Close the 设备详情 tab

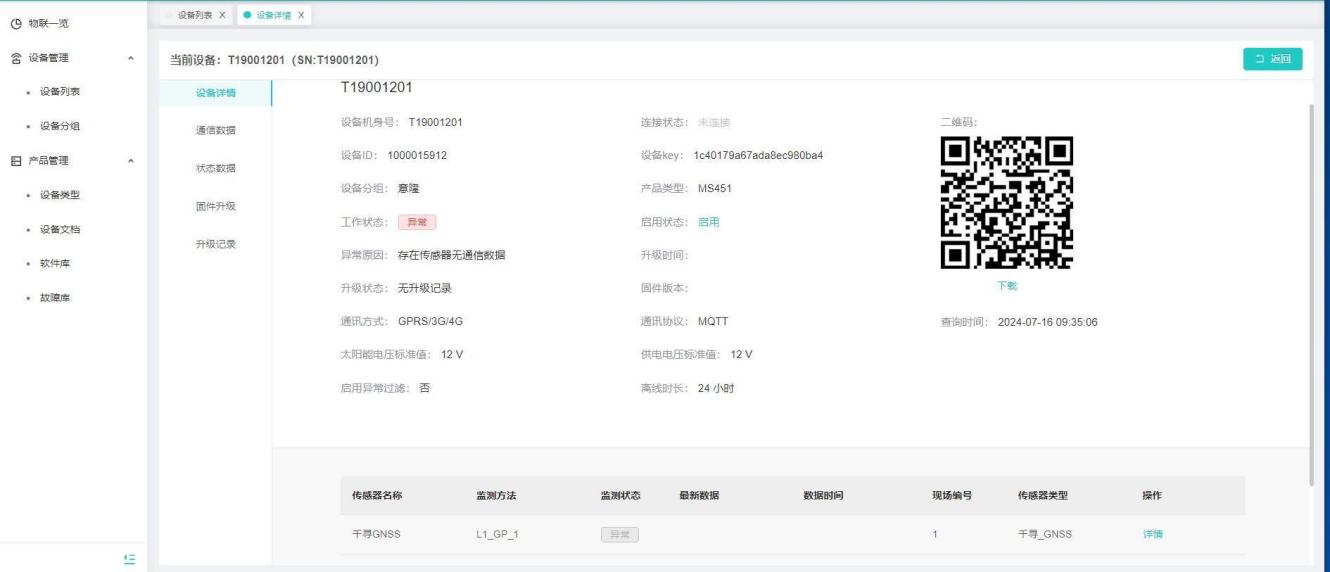coord(300,14)
